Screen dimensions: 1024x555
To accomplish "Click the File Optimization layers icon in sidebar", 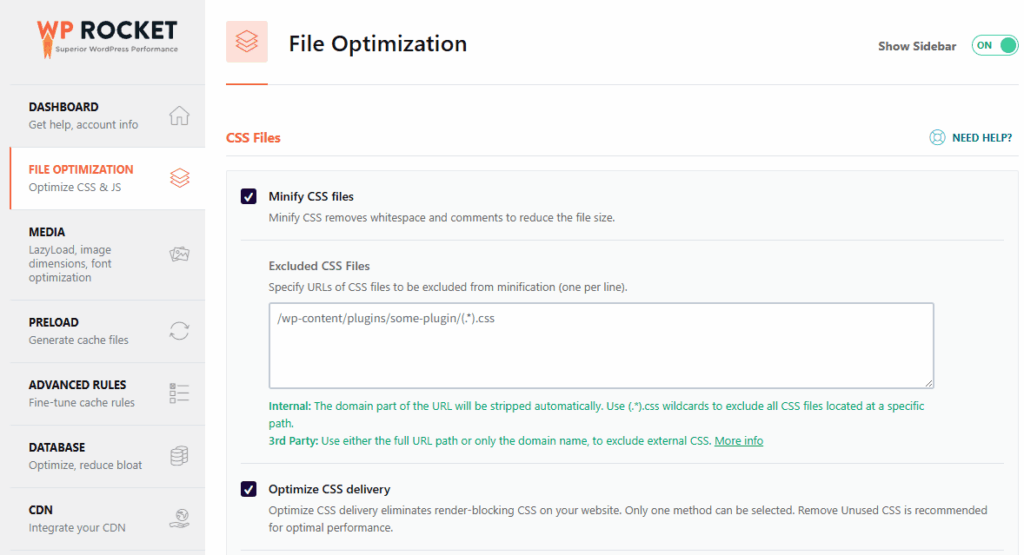I will point(179,178).
